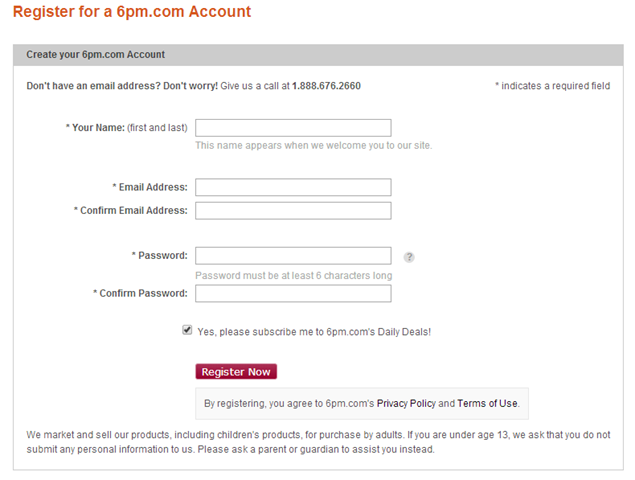This screenshot has width=635, height=480.
Task: Click the 'Register for a 6pm.com Account' heading
Action: pyautogui.click(x=132, y=11)
